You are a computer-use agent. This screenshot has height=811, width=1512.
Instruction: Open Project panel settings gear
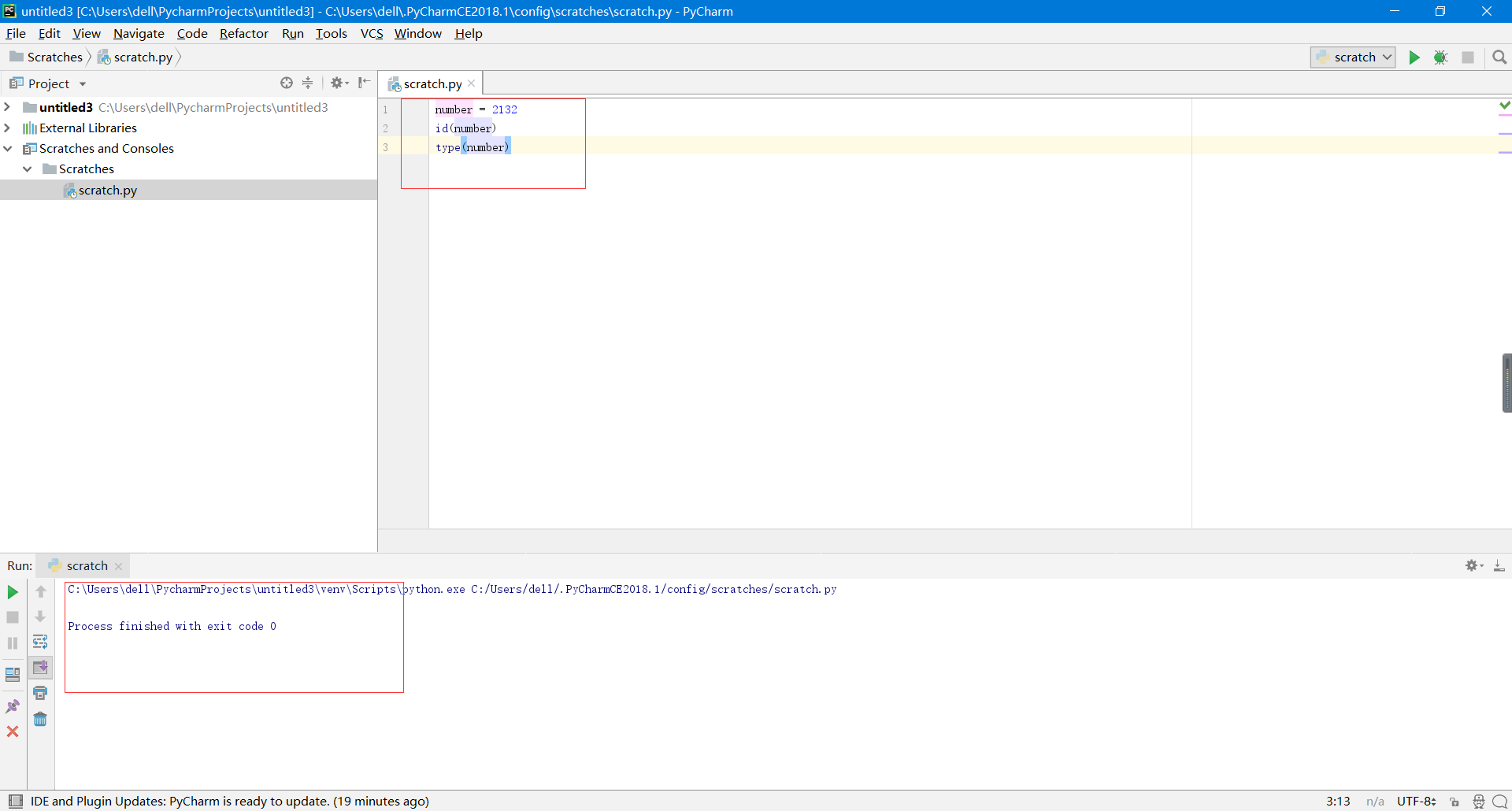(339, 83)
